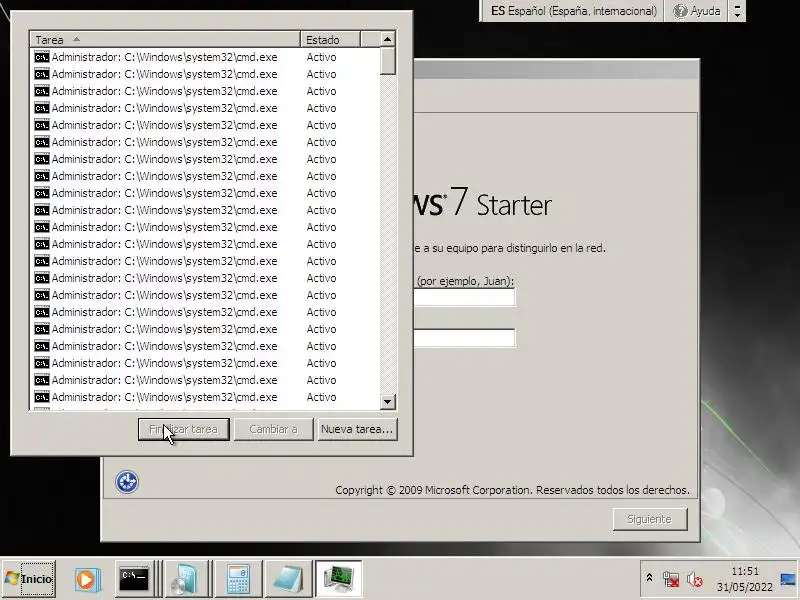The height and width of the screenshot is (600, 800).
Task: Click the task list scrollbar down arrow
Action: pyautogui.click(x=388, y=402)
